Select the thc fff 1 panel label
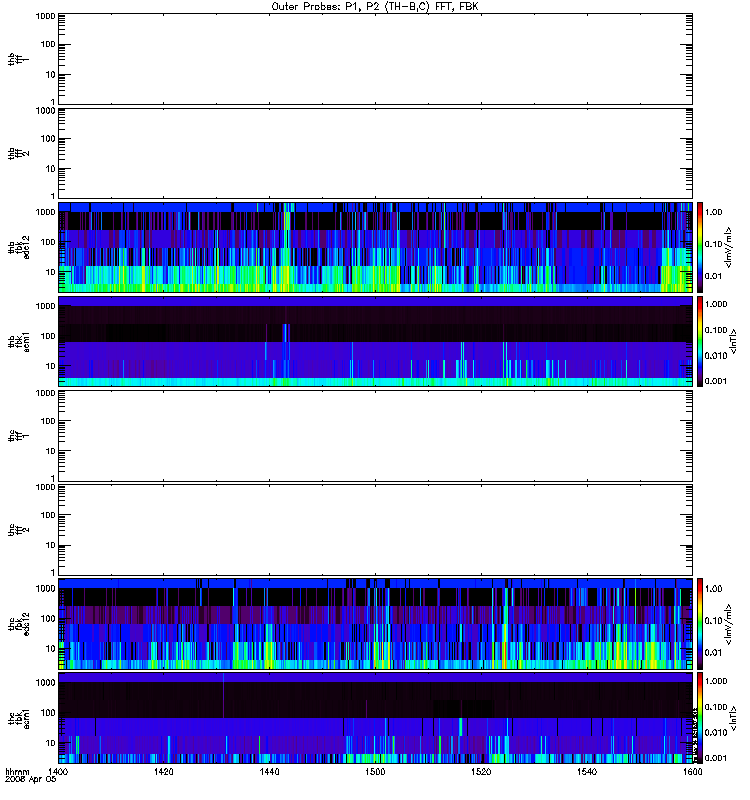The height and width of the screenshot is (800, 750). (x=18, y=436)
